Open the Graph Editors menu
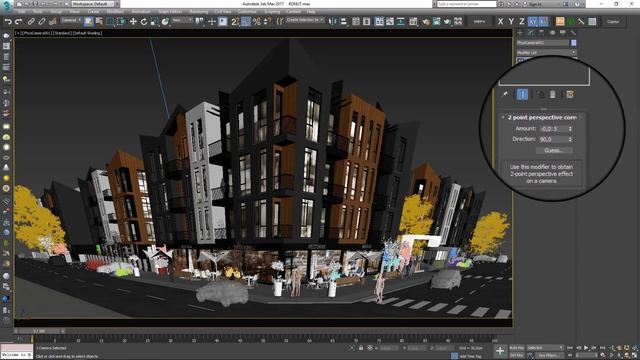This screenshot has height=360, width=640. [170, 12]
